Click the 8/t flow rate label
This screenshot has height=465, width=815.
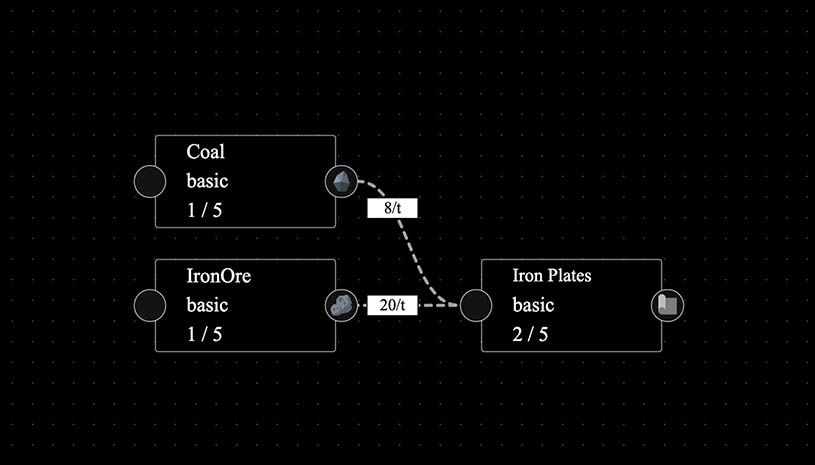392,209
